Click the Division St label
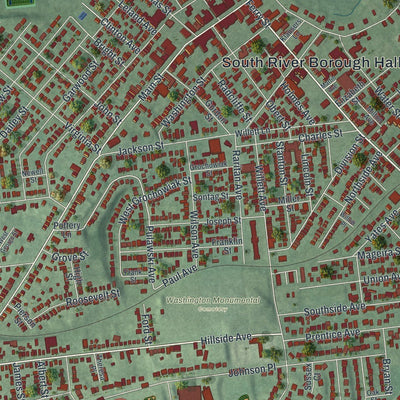 click(x=350, y=155)
